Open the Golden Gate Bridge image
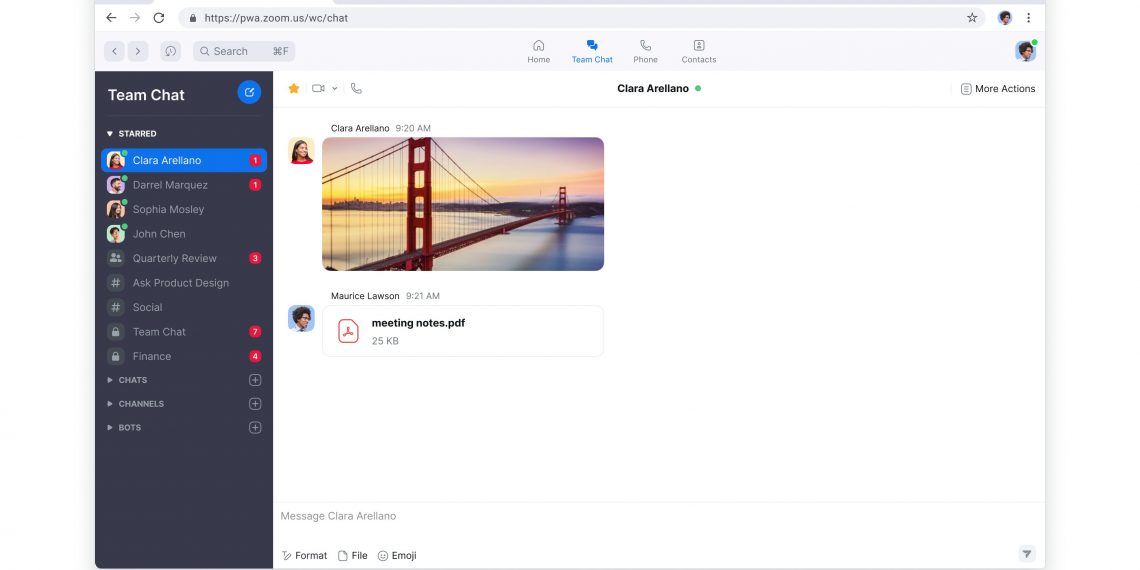Screen dimensions: 1140x570 (x=463, y=204)
